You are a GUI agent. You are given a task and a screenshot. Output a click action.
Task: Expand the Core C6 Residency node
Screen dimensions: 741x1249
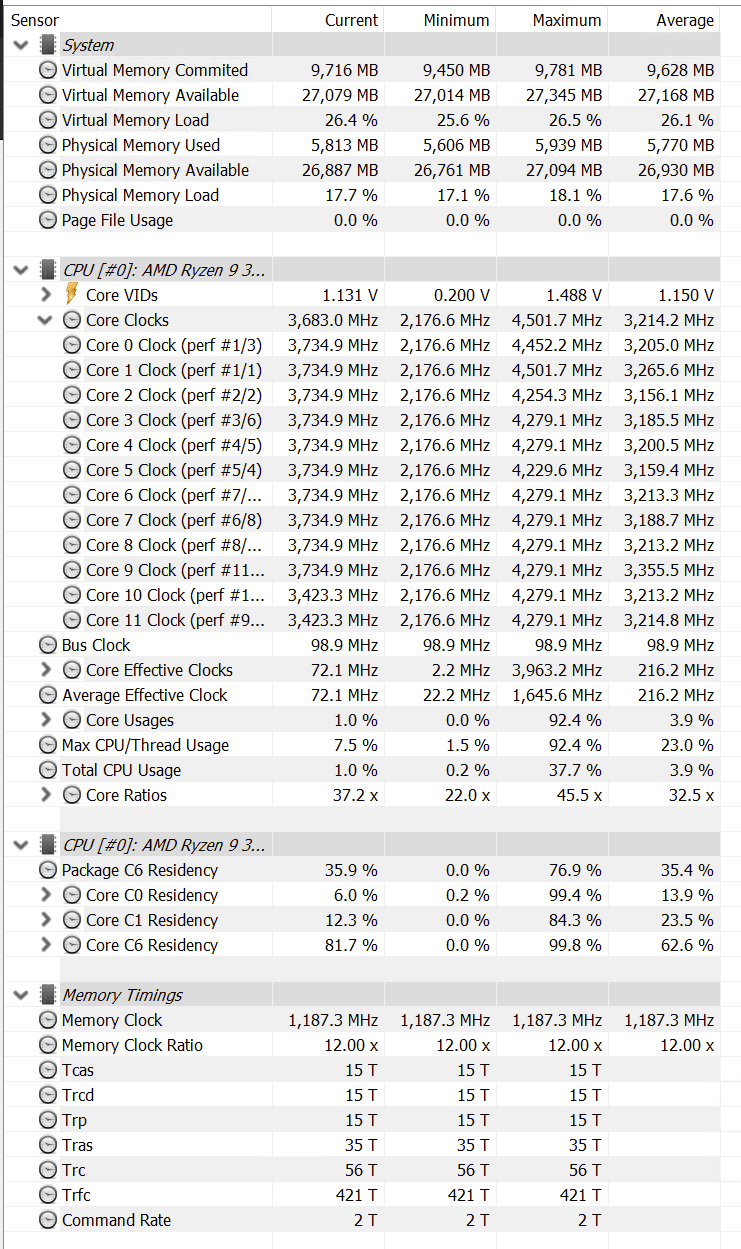tap(45, 945)
